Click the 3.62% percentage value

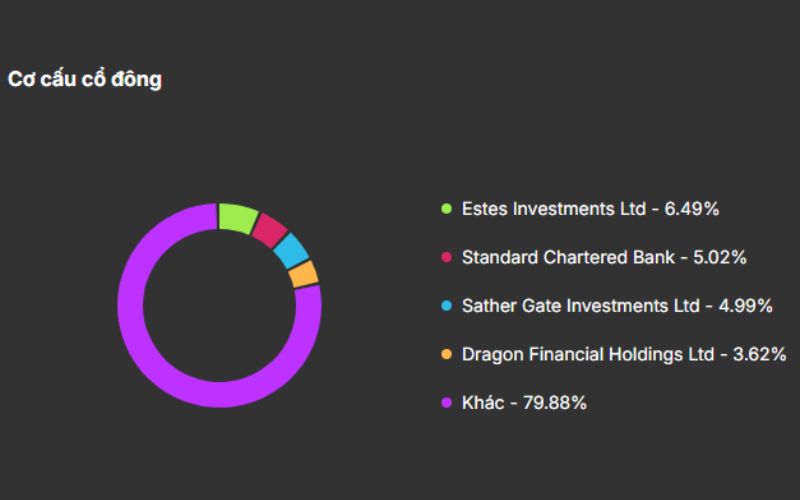759,355
